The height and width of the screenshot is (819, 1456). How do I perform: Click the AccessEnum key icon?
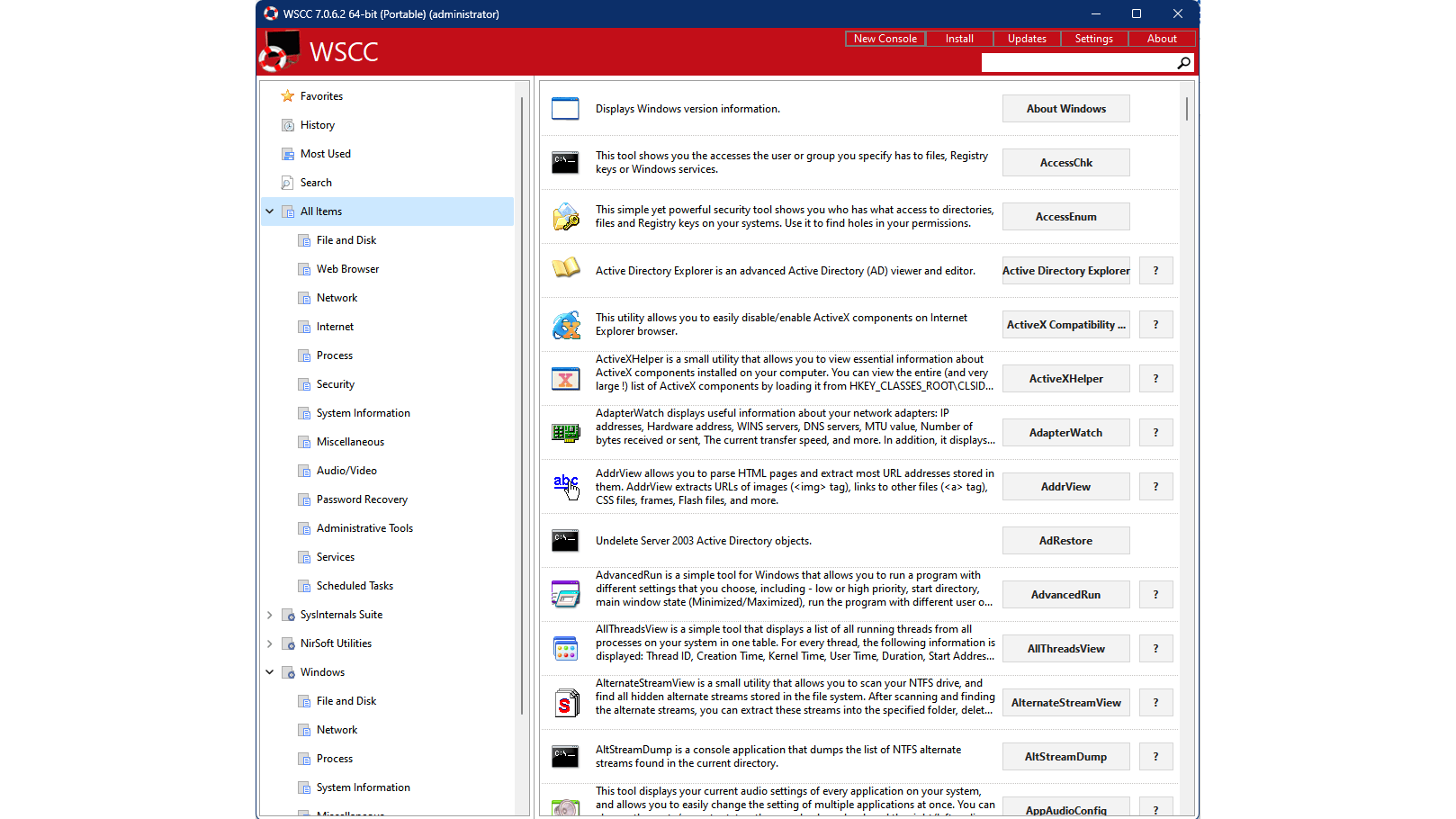[x=566, y=217]
